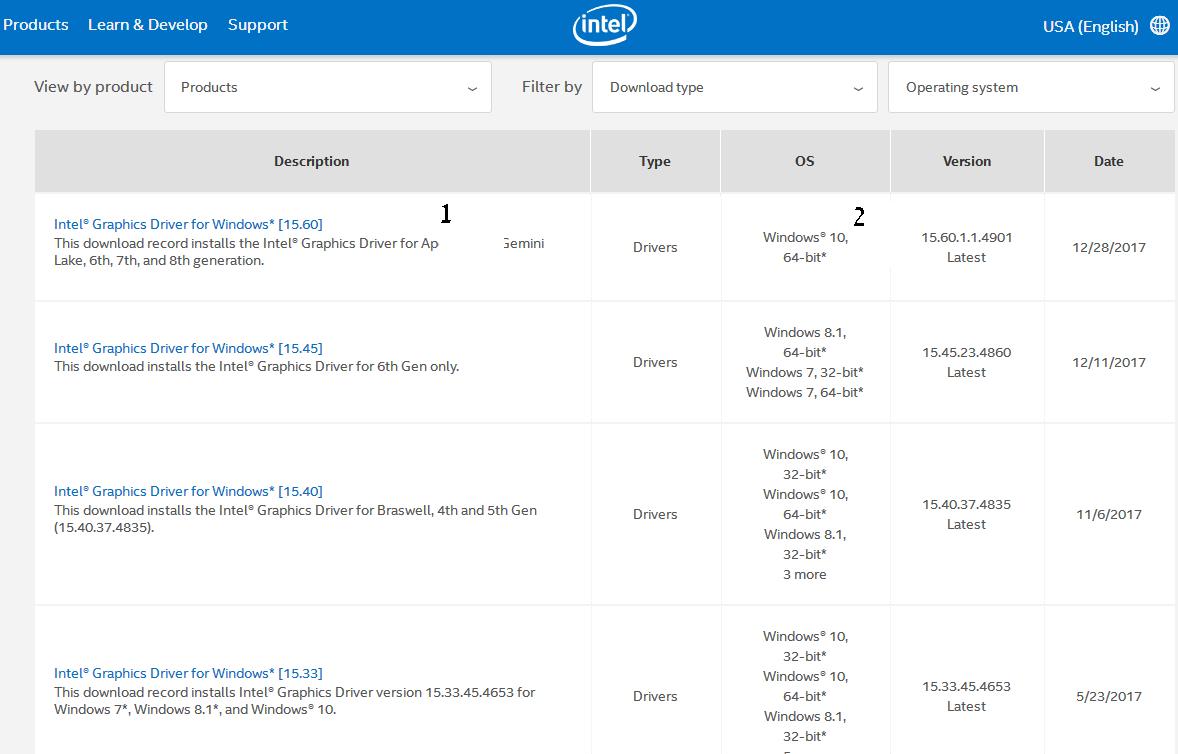
Task: Click the Date column header
Action: tap(1109, 161)
